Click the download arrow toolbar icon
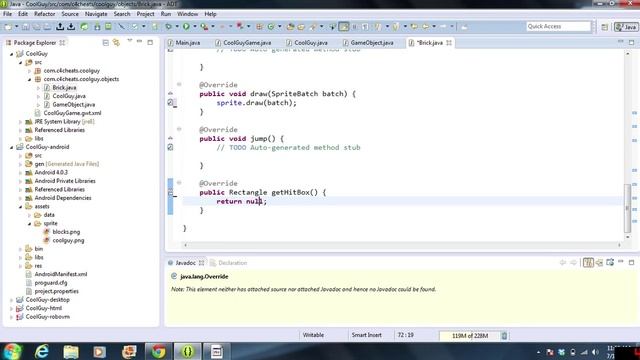 point(71,27)
